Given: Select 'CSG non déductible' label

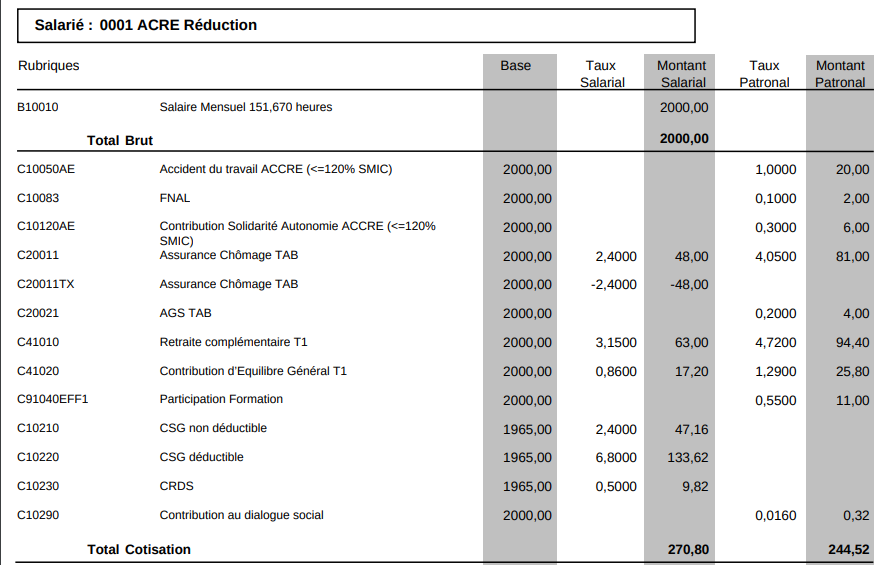Looking at the screenshot, I should point(213,429).
